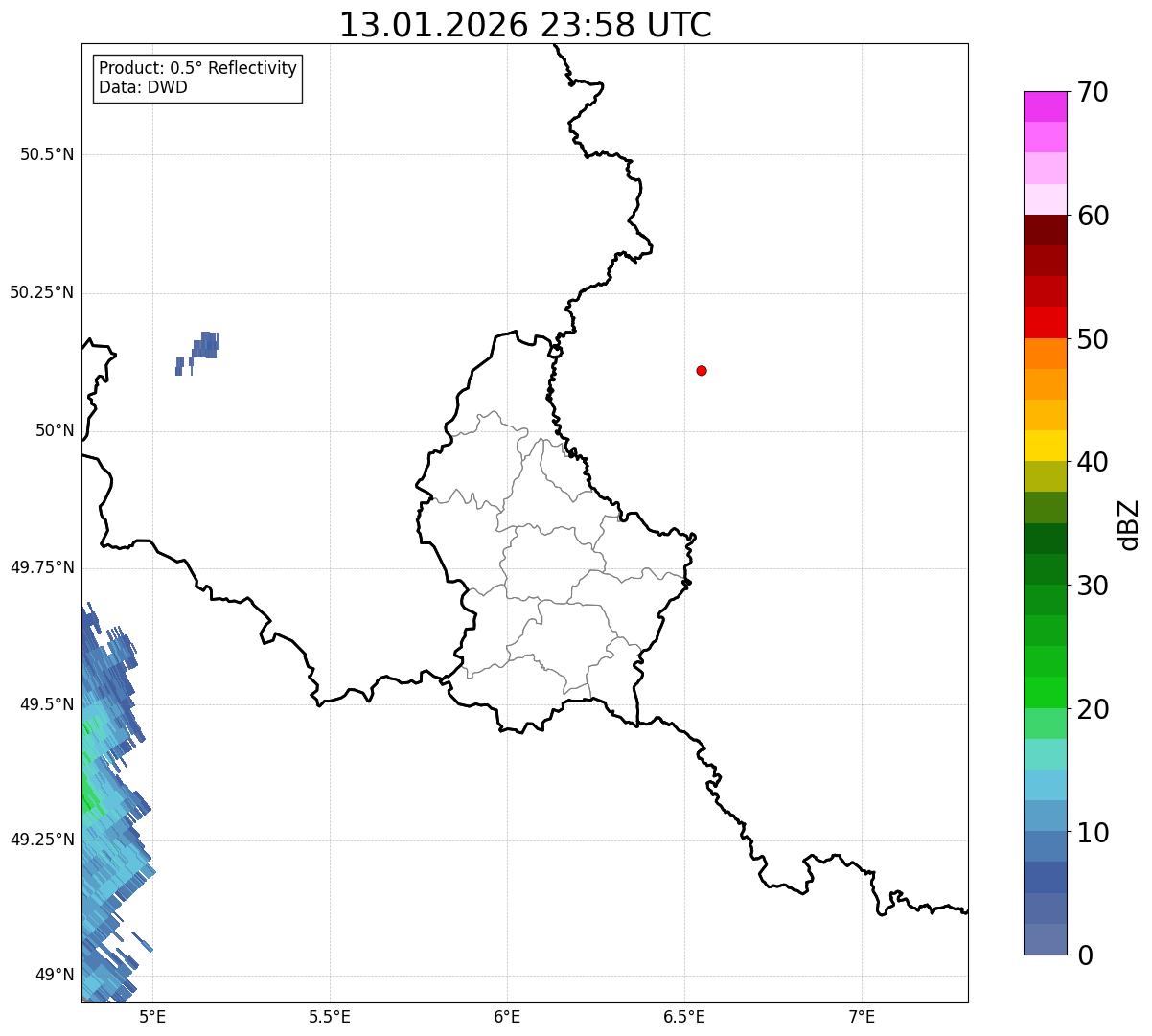
Task: Click the '49.5°N' latitude label
Action: click(x=47, y=704)
